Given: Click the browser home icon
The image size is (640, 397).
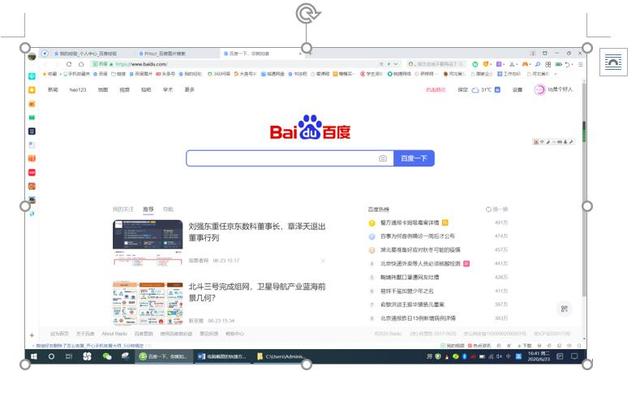Looking at the screenshot, I should [x=81, y=64].
